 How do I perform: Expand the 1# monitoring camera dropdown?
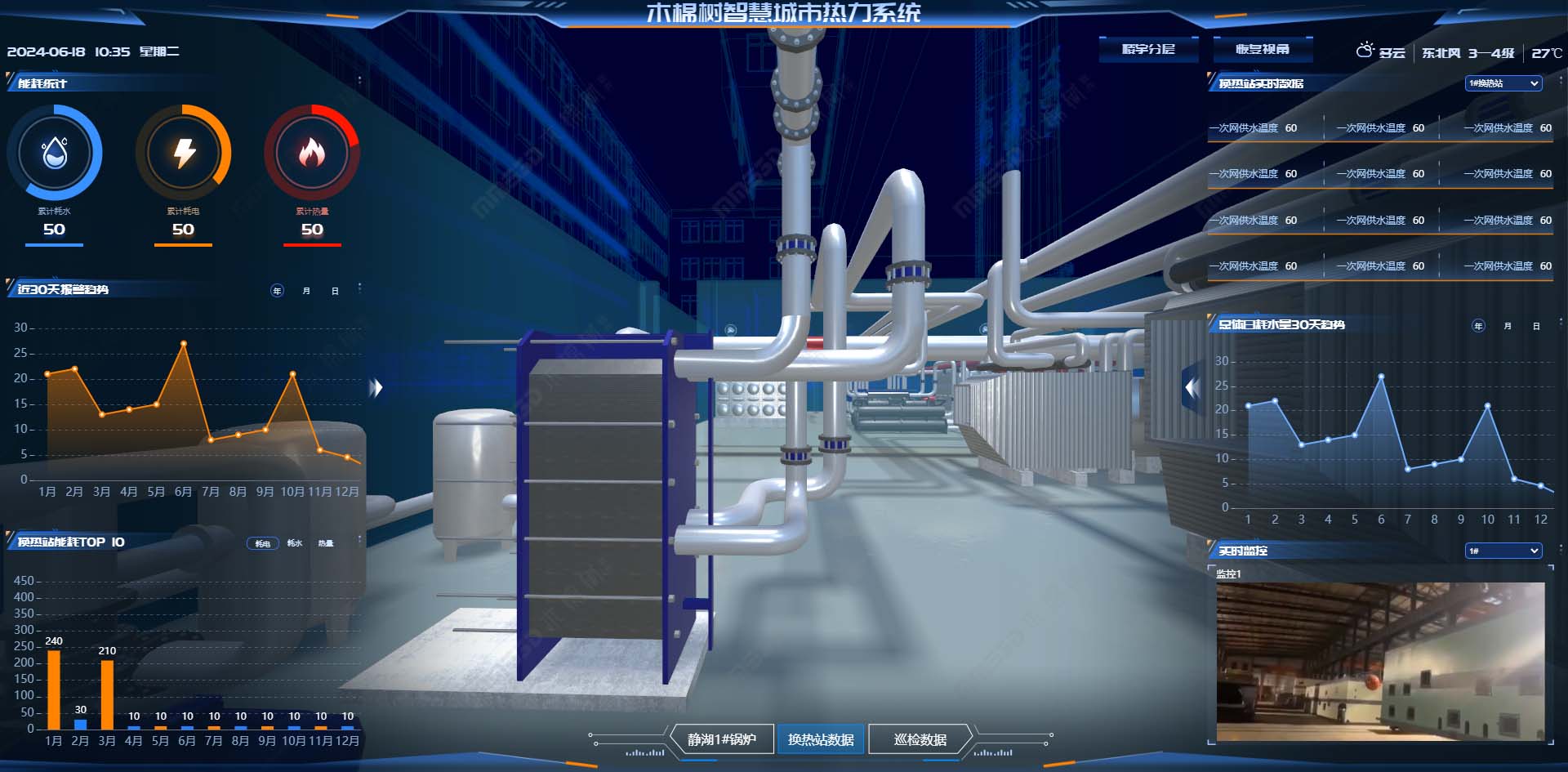pyautogui.click(x=1503, y=551)
